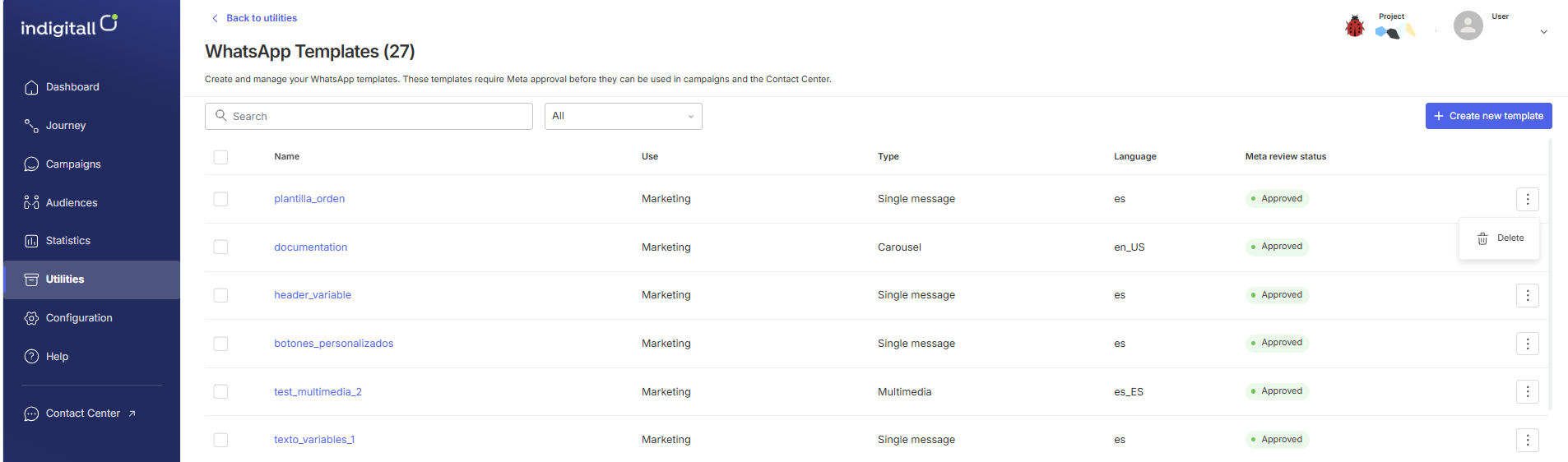This screenshot has width=1568, height=462.
Task: Open the Help question mark icon
Action: click(x=31, y=356)
